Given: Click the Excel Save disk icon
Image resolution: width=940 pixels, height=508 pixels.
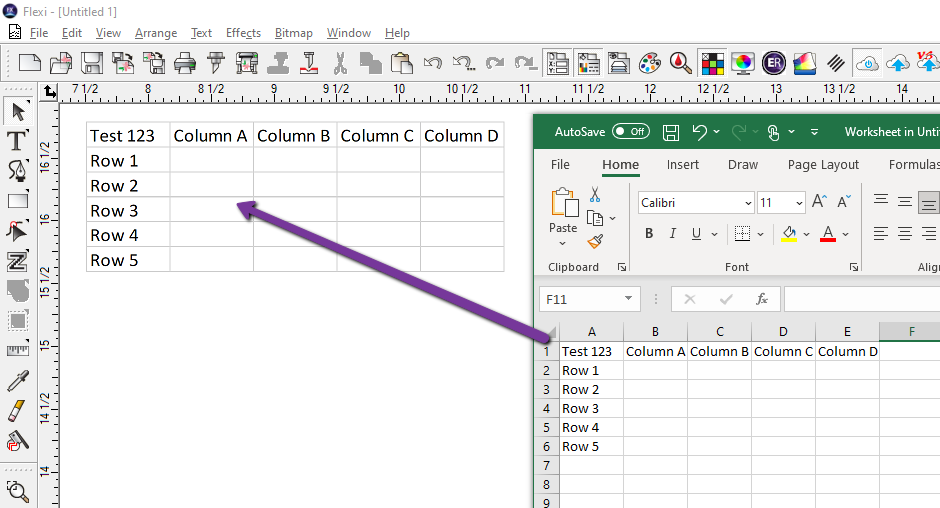Looking at the screenshot, I should coord(671,132).
